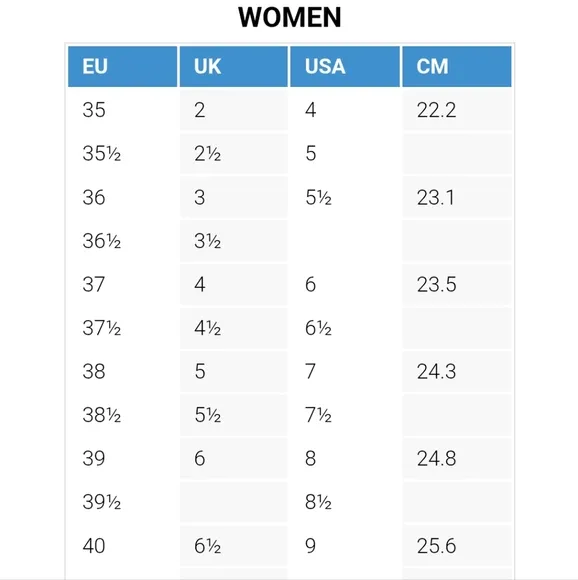578x580 pixels.
Task: Select EU size 39½ cell
Action: point(122,502)
